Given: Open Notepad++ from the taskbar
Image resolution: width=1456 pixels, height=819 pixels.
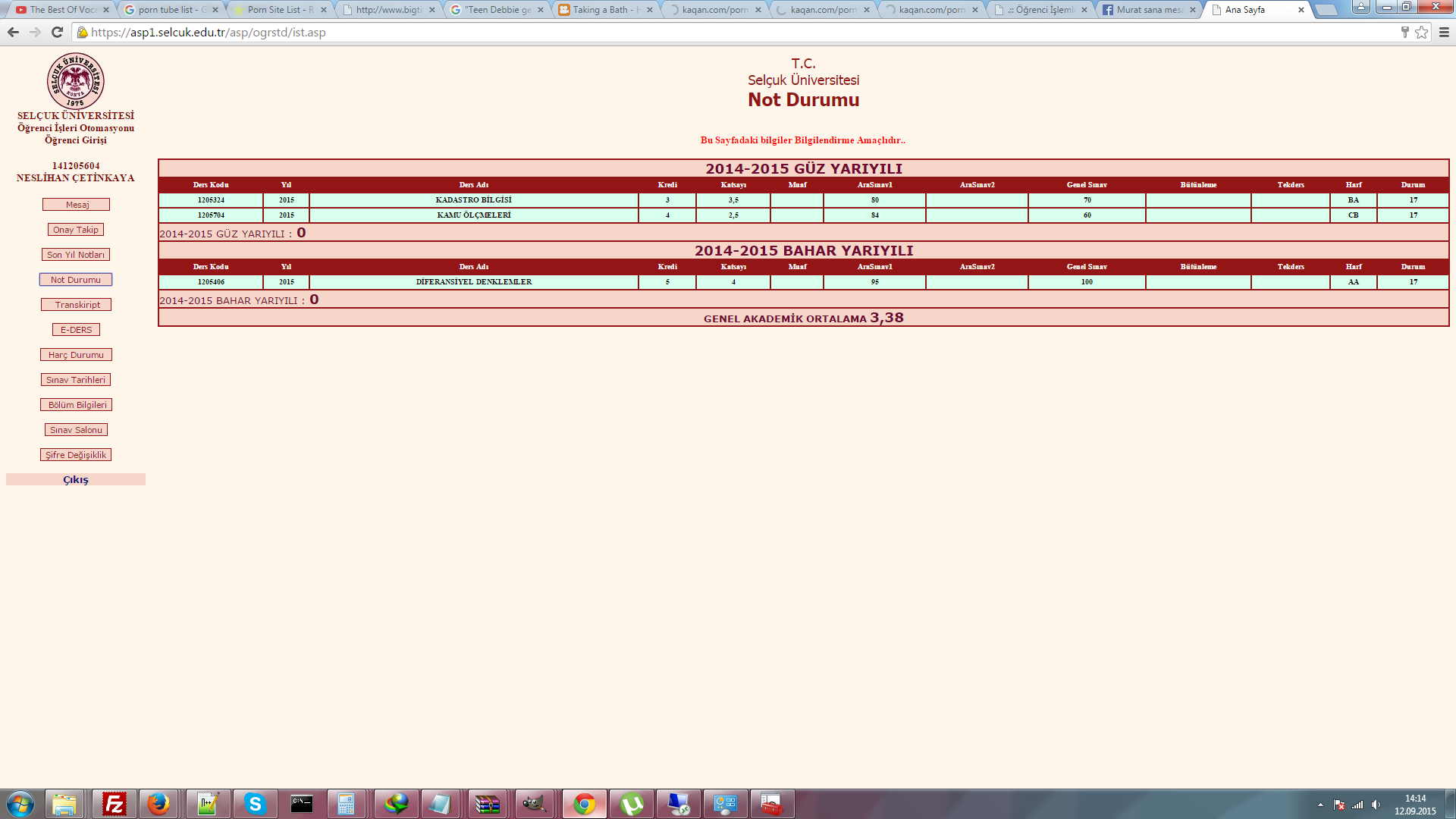Looking at the screenshot, I should (x=208, y=804).
